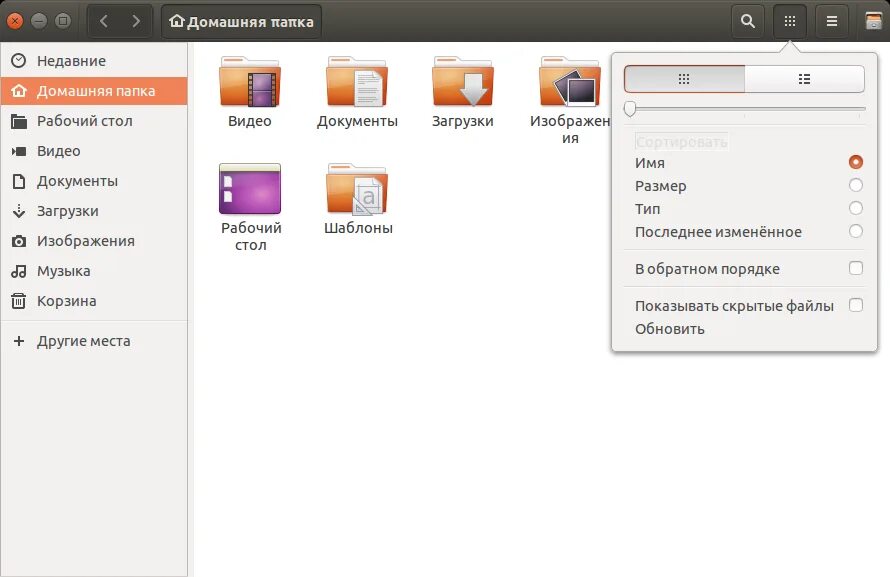This screenshot has height=577, width=890.
Task: Select the Рабочий стол folder icon in file area
Action: (250, 189)
